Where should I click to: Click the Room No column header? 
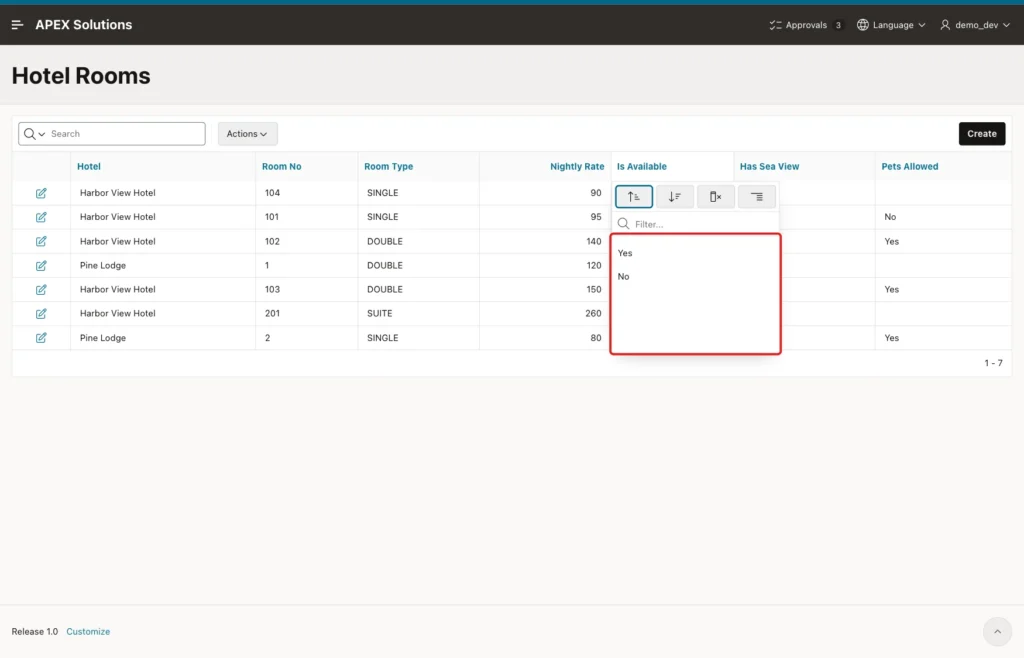point(281,166)
